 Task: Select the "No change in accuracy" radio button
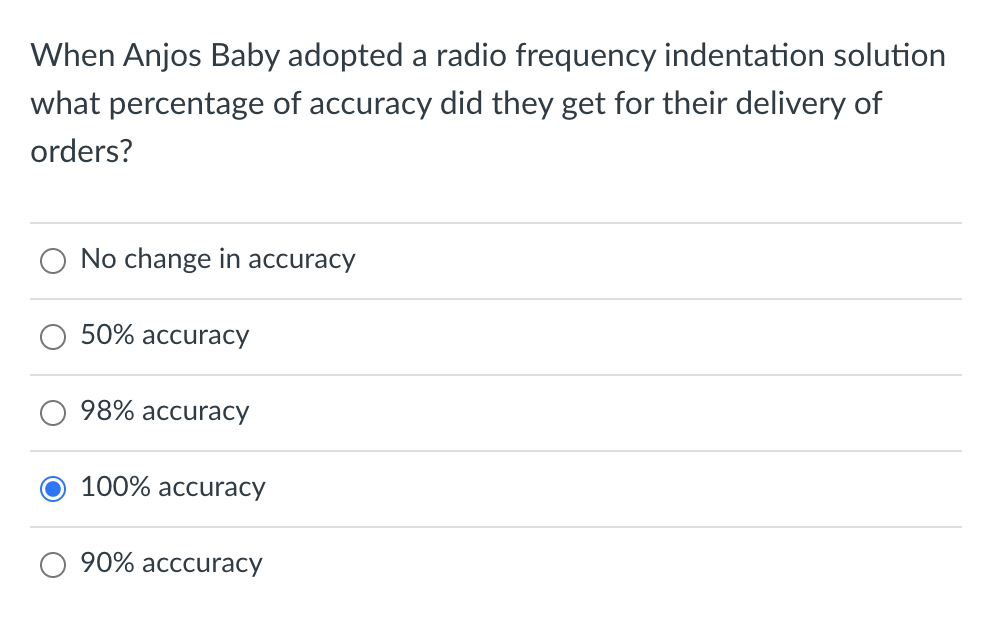pos(53,260)
